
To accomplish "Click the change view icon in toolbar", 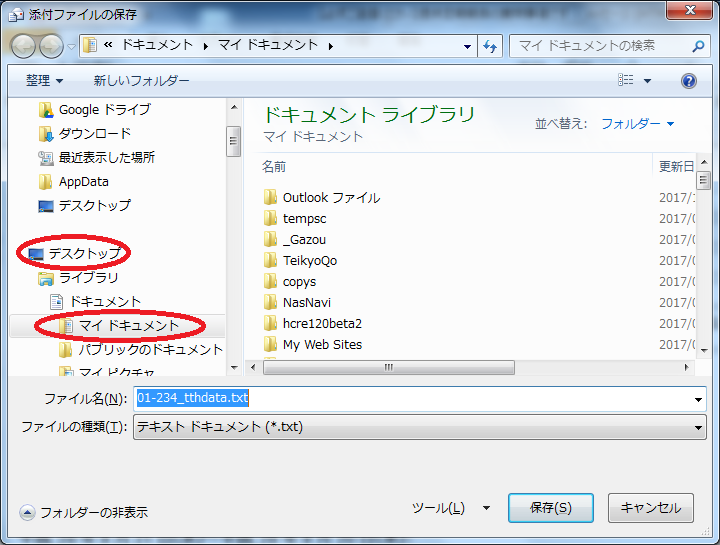I will [626, 81].
